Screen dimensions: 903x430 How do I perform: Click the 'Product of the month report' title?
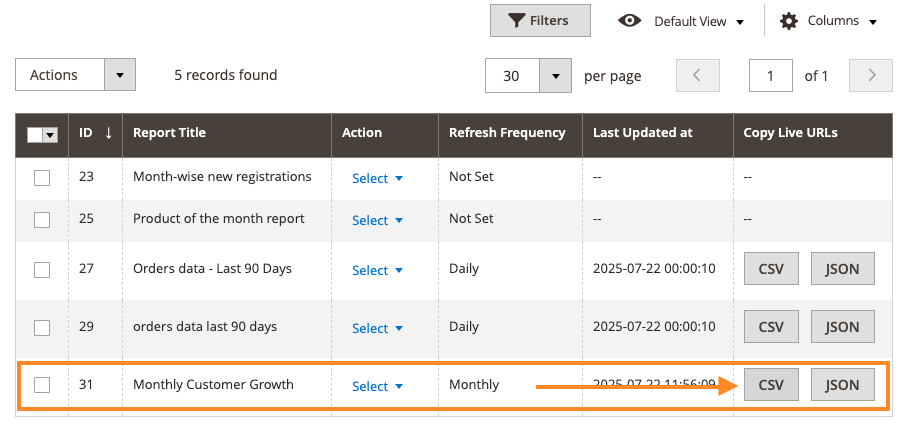coord(219,219)
